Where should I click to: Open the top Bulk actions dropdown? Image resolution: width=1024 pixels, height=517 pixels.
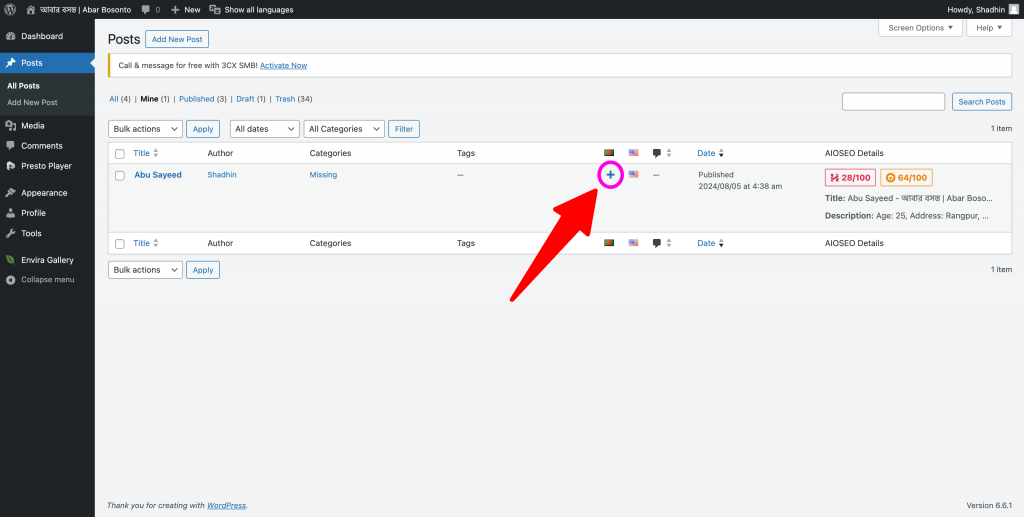click(145, 129)
